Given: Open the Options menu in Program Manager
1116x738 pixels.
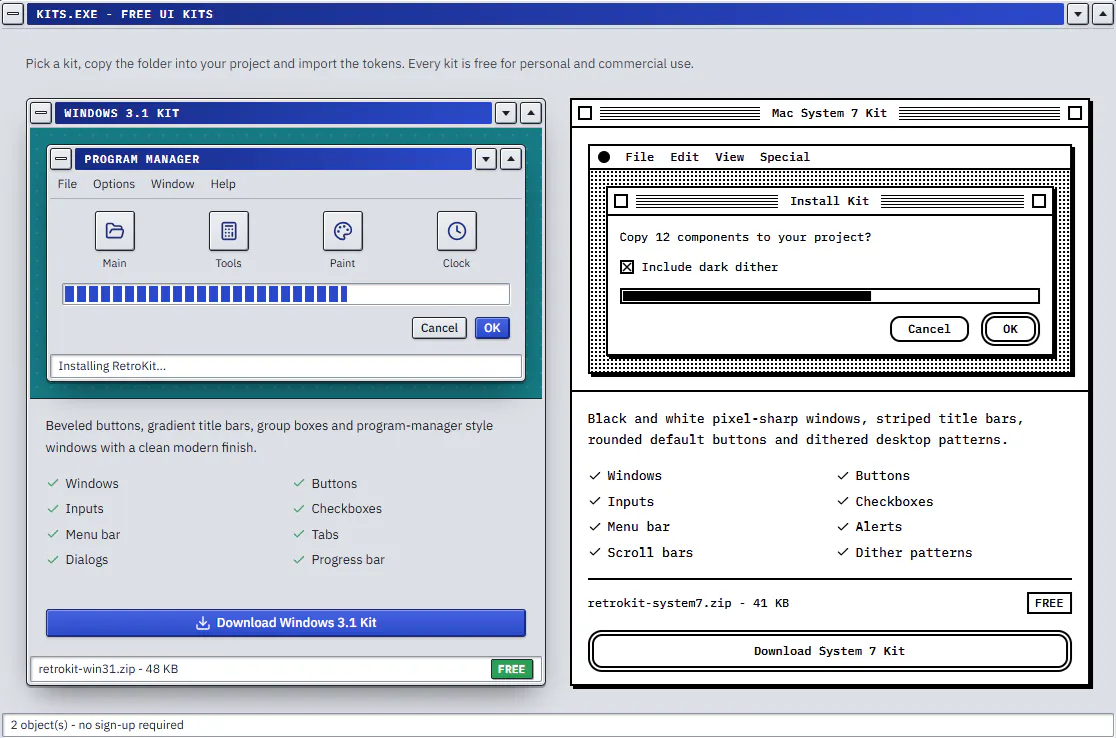Looking at the screenshot, I should [114, 184].
